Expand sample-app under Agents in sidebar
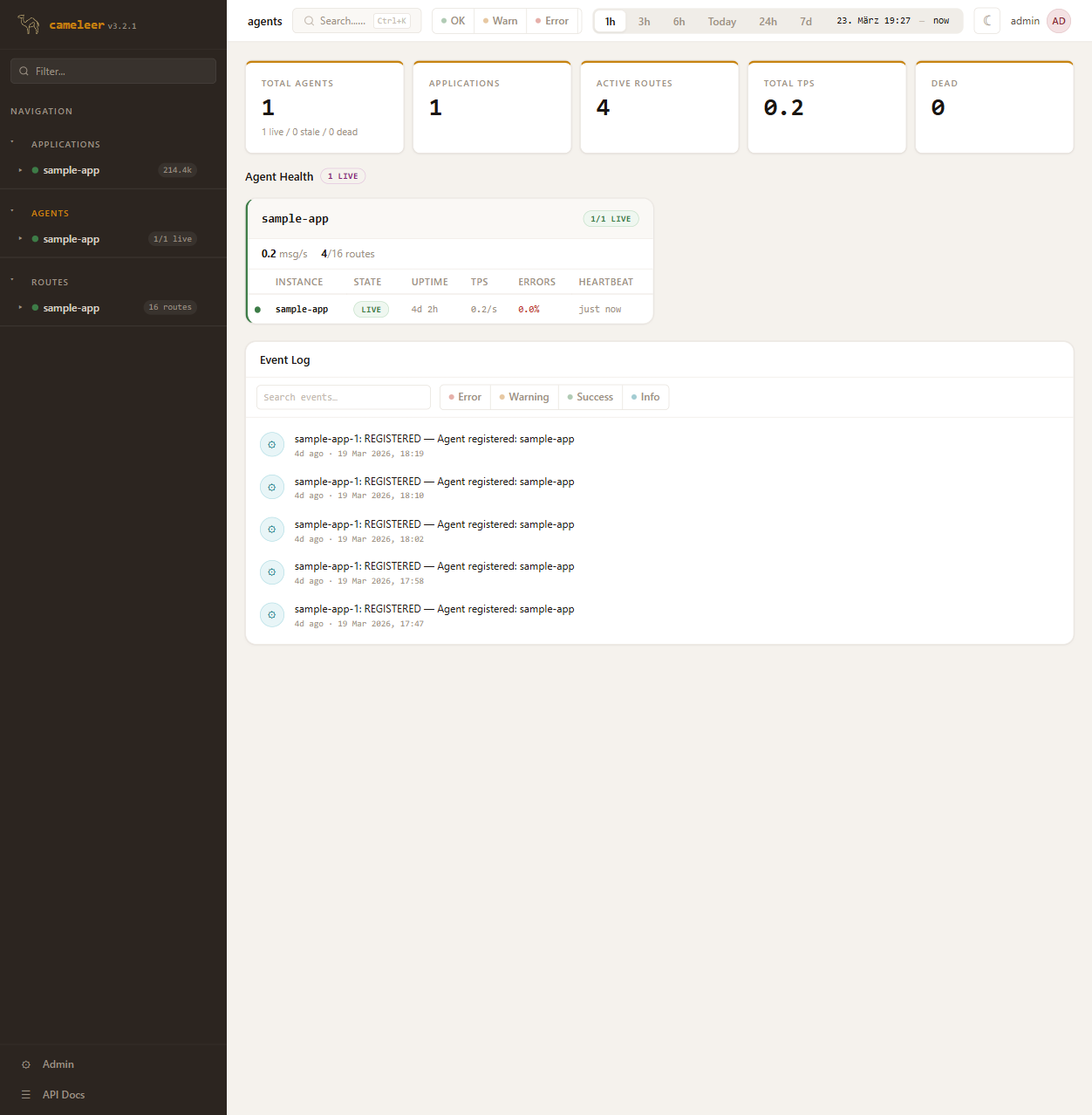The height and width of the screenshot is (1115, 1092). pos(20,239)
